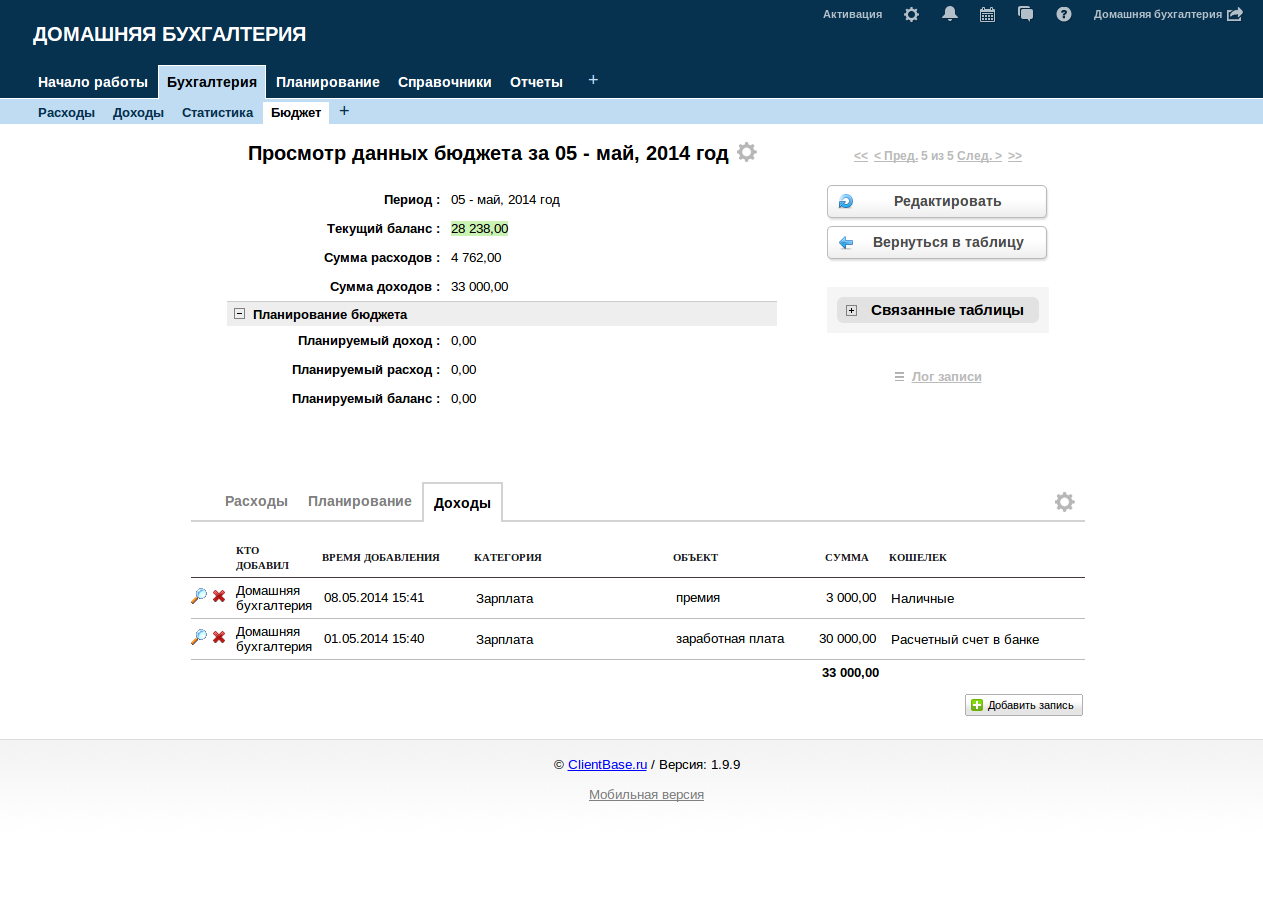The image size is (1263, 915).
Task: Click the notifications bell icon
Action: point(950,14)
